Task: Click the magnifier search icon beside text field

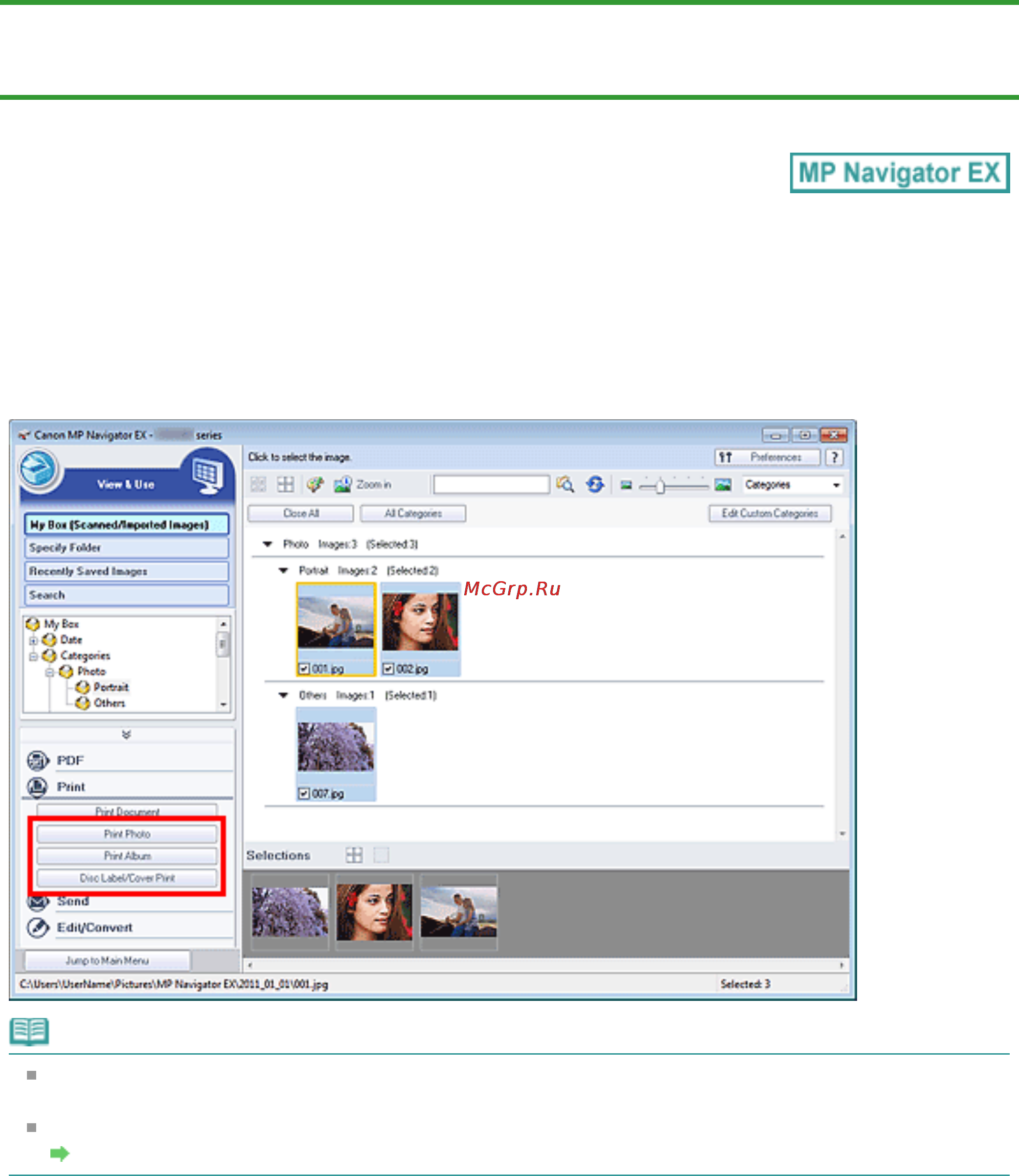Action: pos(565,484)
